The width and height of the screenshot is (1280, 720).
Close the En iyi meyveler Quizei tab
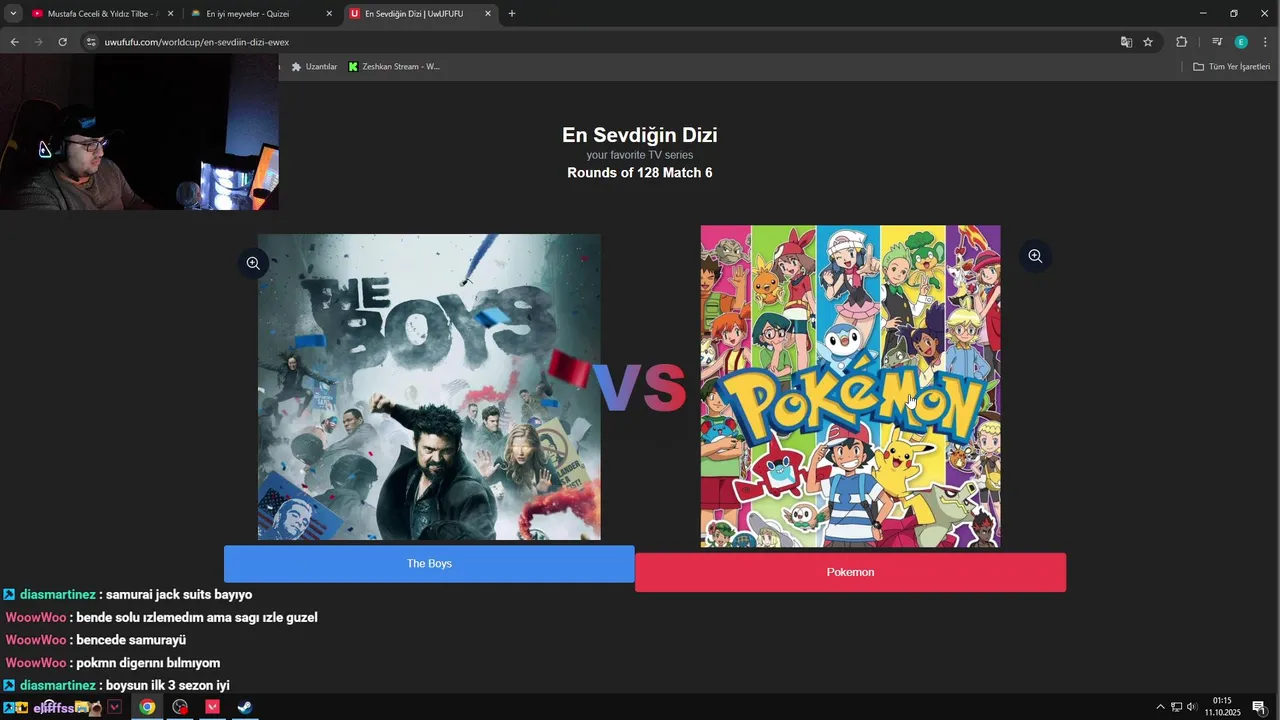click(x=329, y=14)
